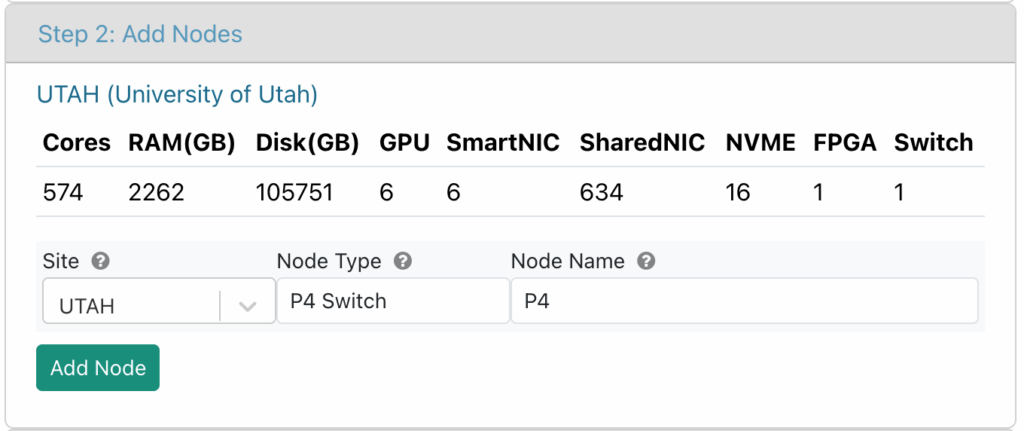Expand the Site dropdown chevron arrow
Screen dimensions: 1024x431
[x=247, y=306]
